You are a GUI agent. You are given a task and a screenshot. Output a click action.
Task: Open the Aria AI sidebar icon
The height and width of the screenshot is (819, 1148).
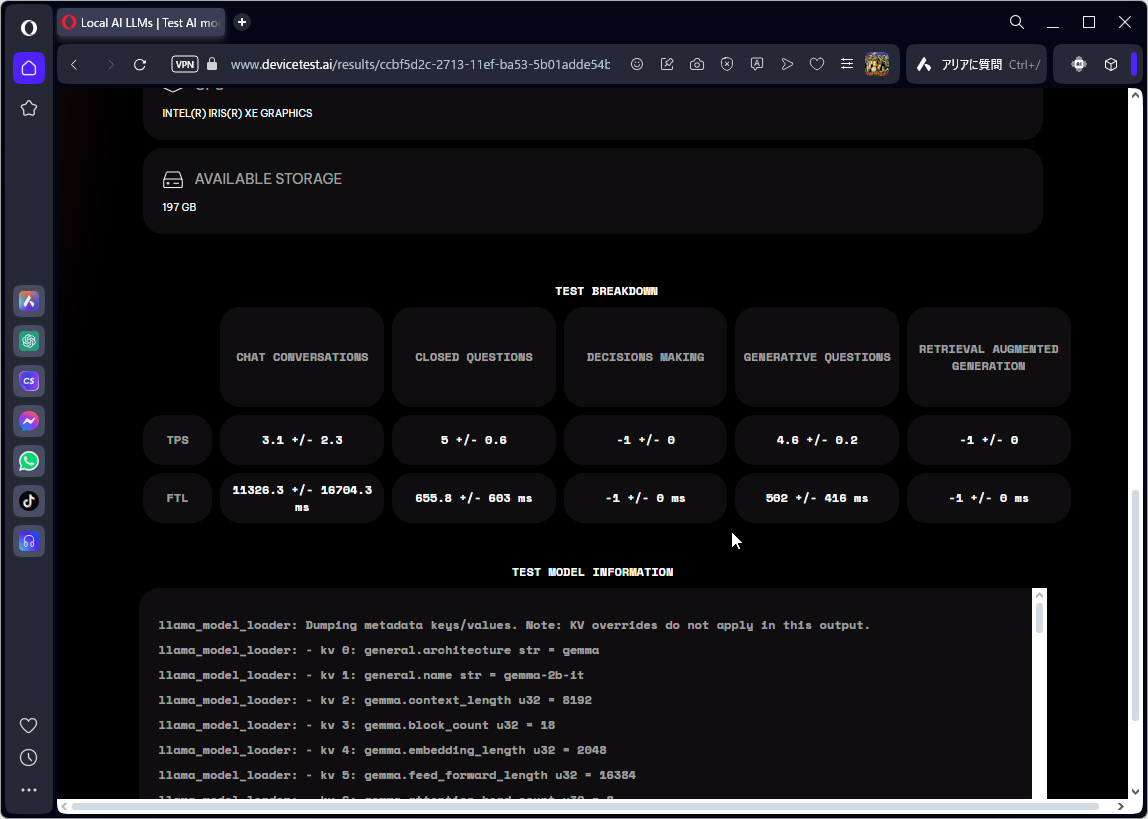pos(28,301)
